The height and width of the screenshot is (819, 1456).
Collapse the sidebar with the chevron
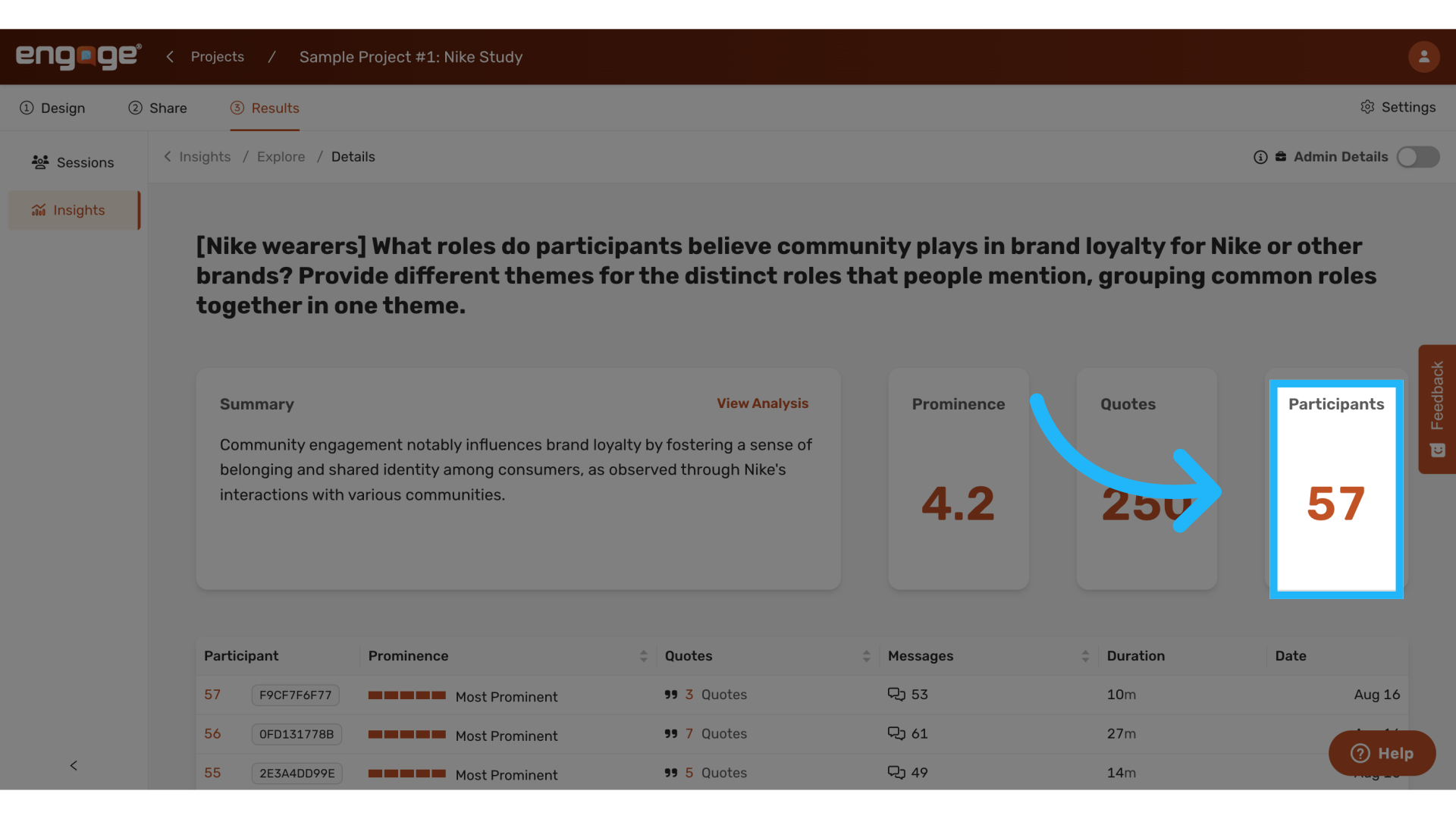point(74,765)
